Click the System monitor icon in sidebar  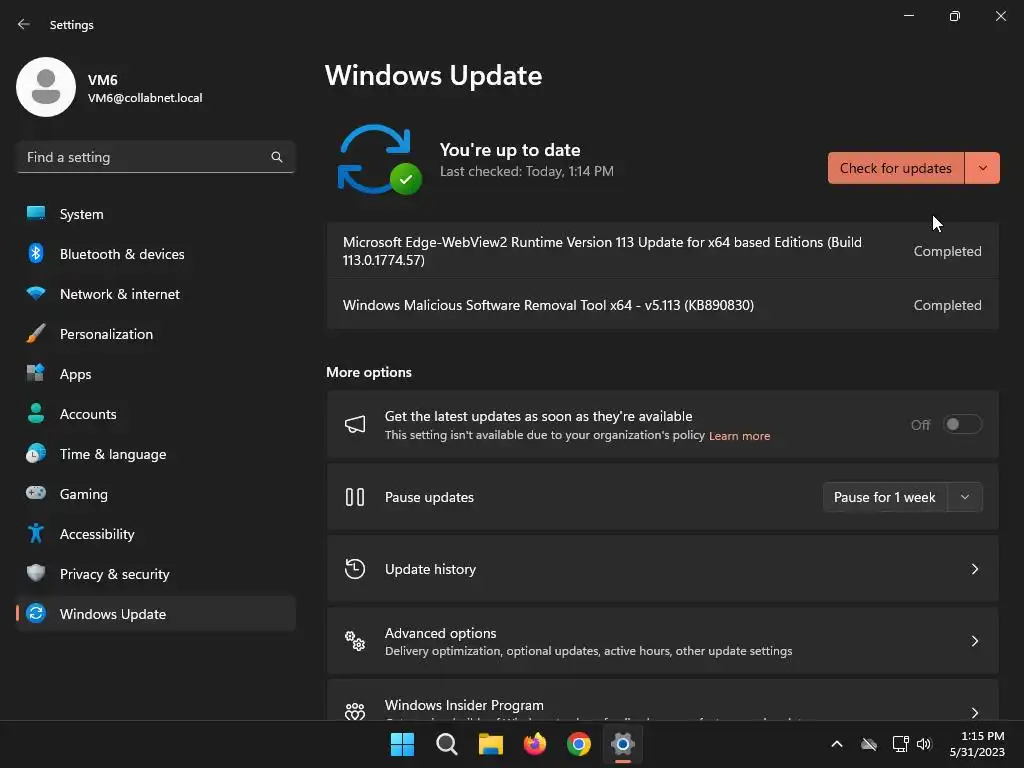(36, 214)
